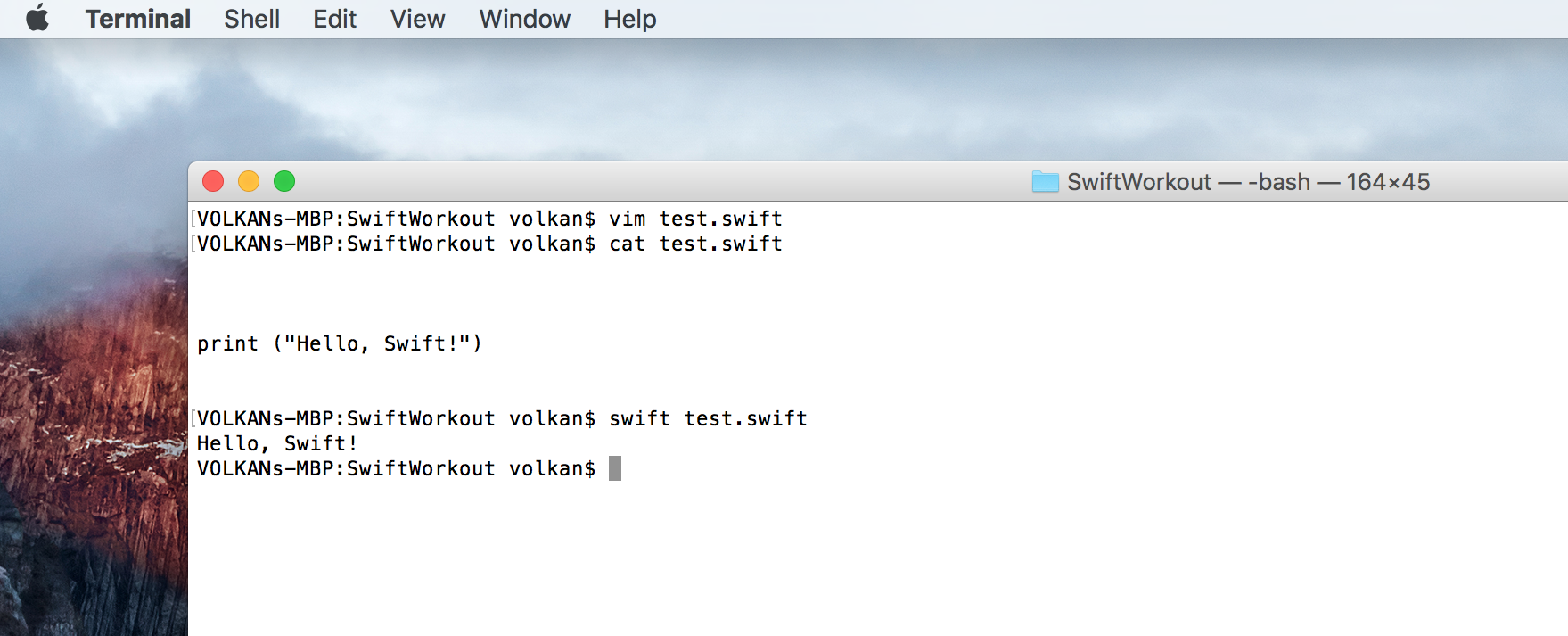
Task: Click the print ("Hello, Swift!") code line
Action: (x=339, y=343)
